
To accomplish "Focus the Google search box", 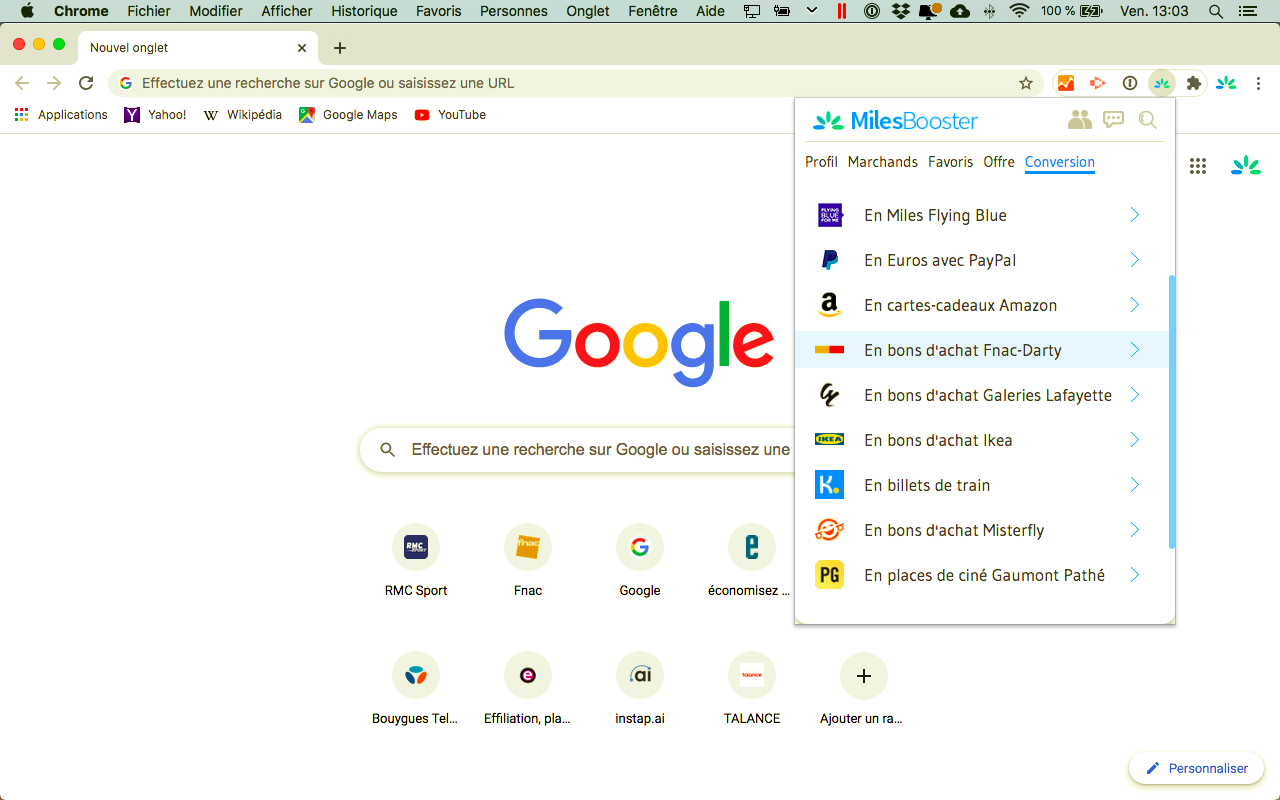I will pos(578,450).
